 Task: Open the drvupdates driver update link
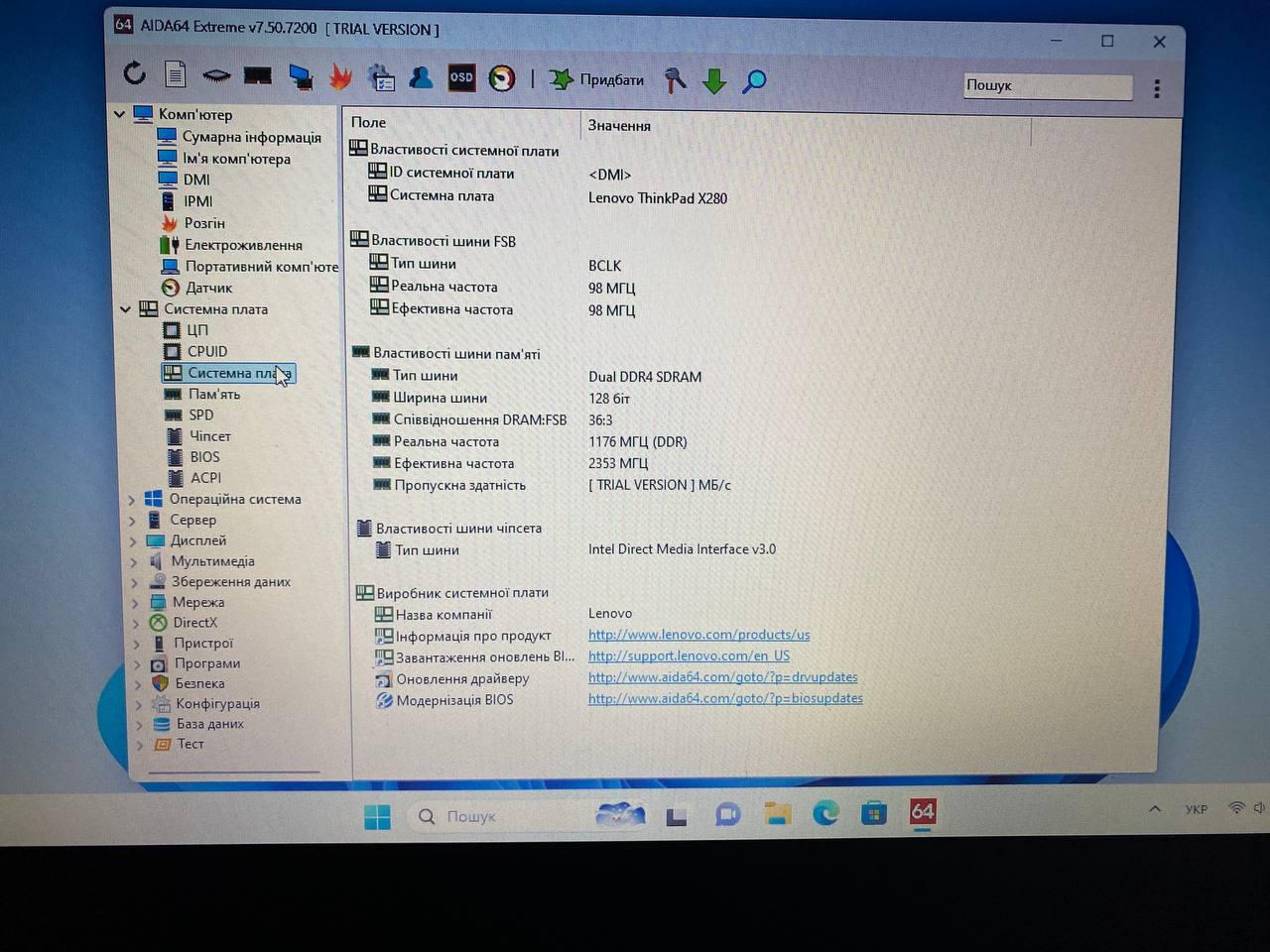tap(722, 677)
